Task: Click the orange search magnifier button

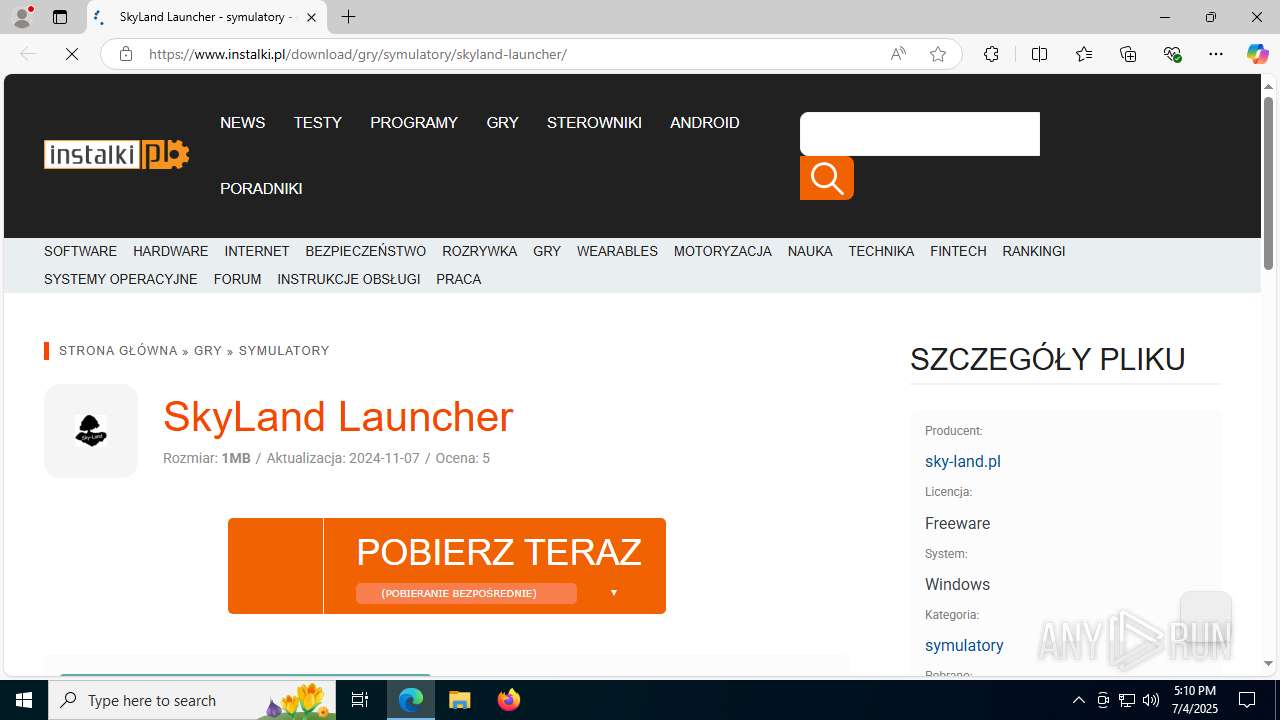Action: pos(826,178)
